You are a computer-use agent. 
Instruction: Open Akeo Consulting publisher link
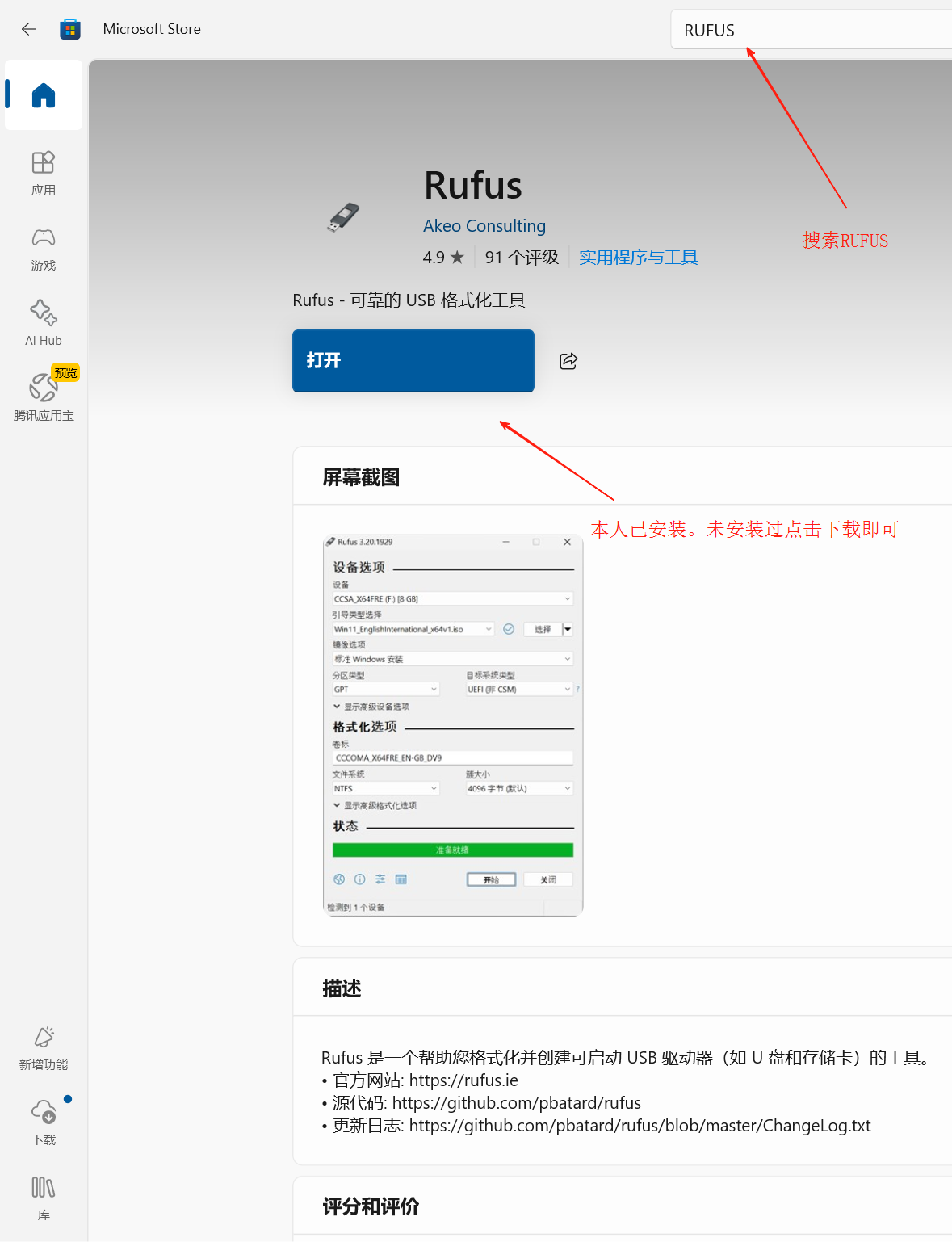[x=484, y=226]
